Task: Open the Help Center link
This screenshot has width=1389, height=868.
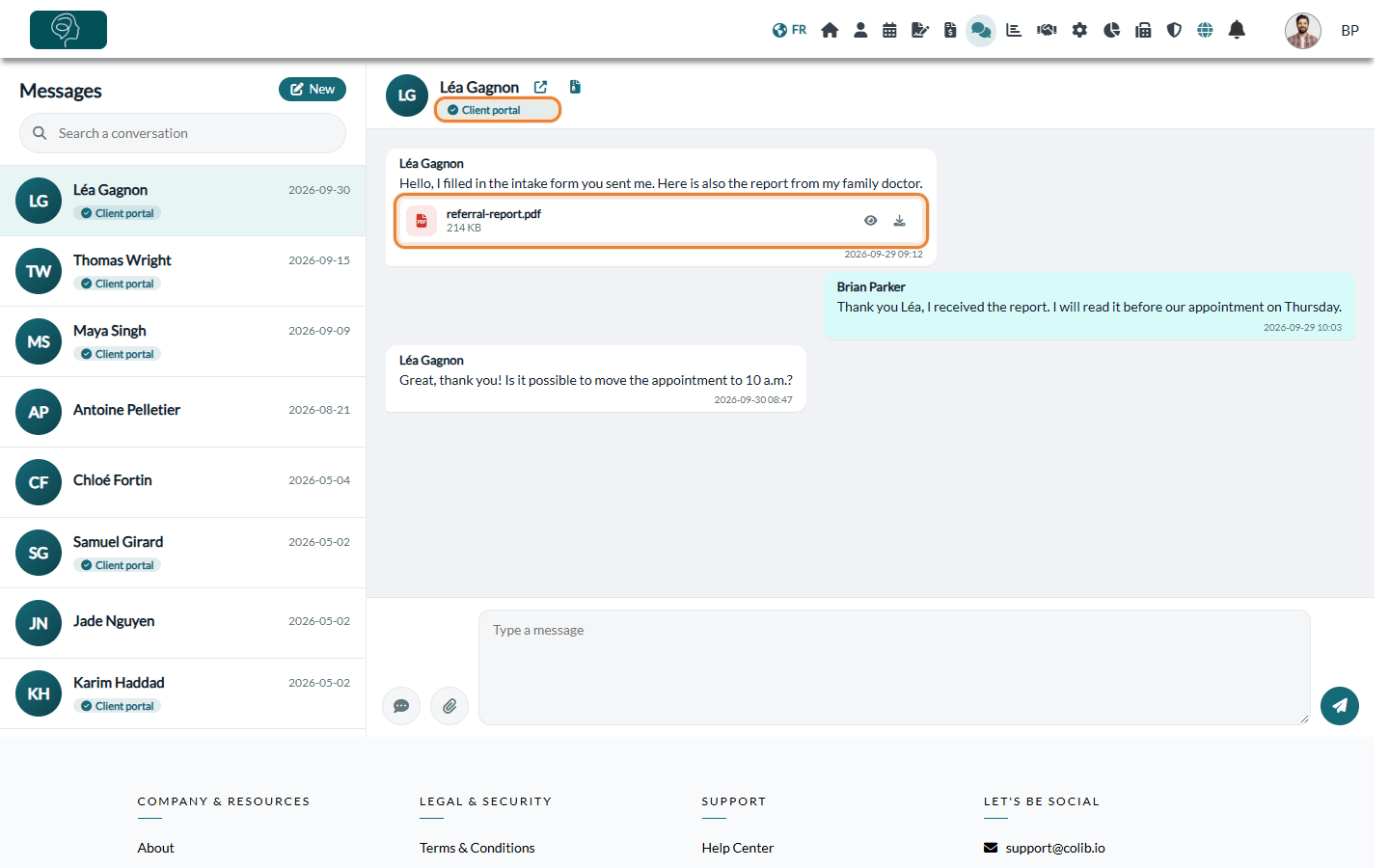Action: click(738, 848)
